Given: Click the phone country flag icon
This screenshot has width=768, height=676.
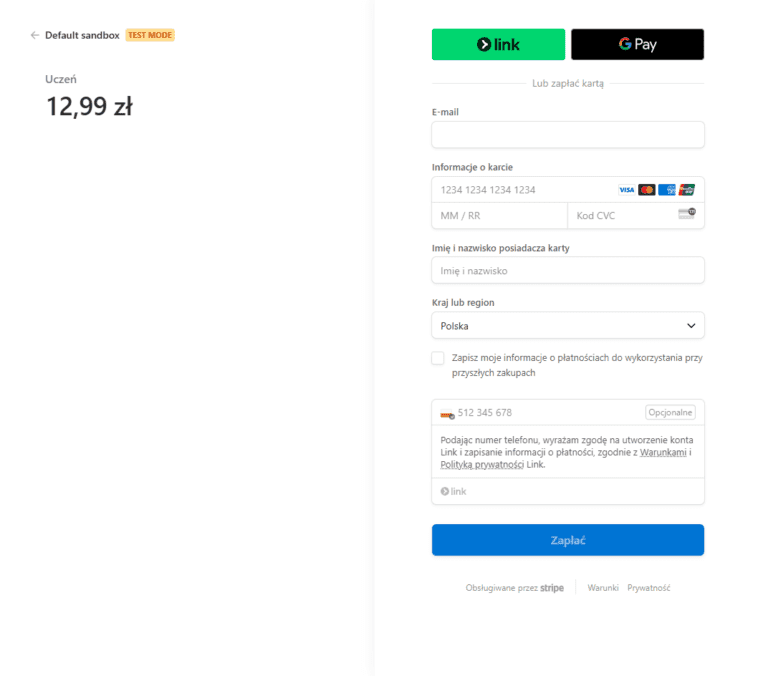Looking at the screenshot, I should 447,413.
